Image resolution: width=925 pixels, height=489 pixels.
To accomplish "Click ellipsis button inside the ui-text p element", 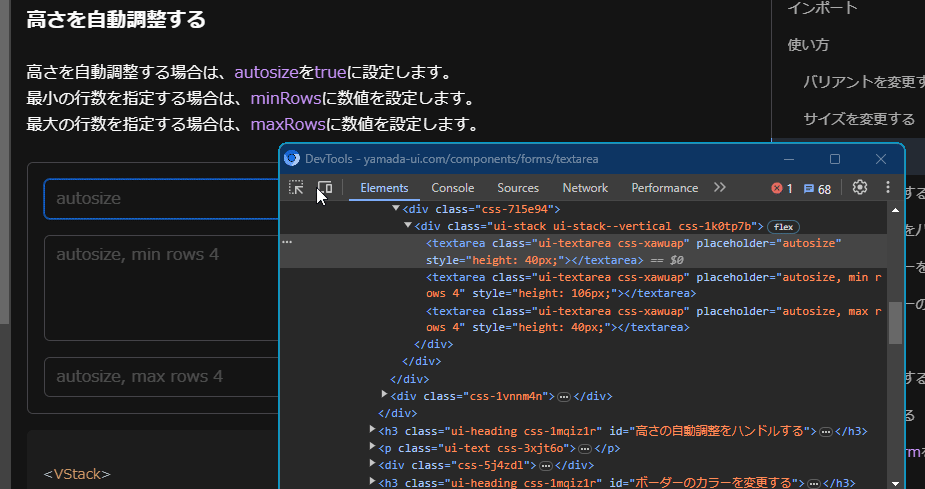I will click(x=585, y=449).
